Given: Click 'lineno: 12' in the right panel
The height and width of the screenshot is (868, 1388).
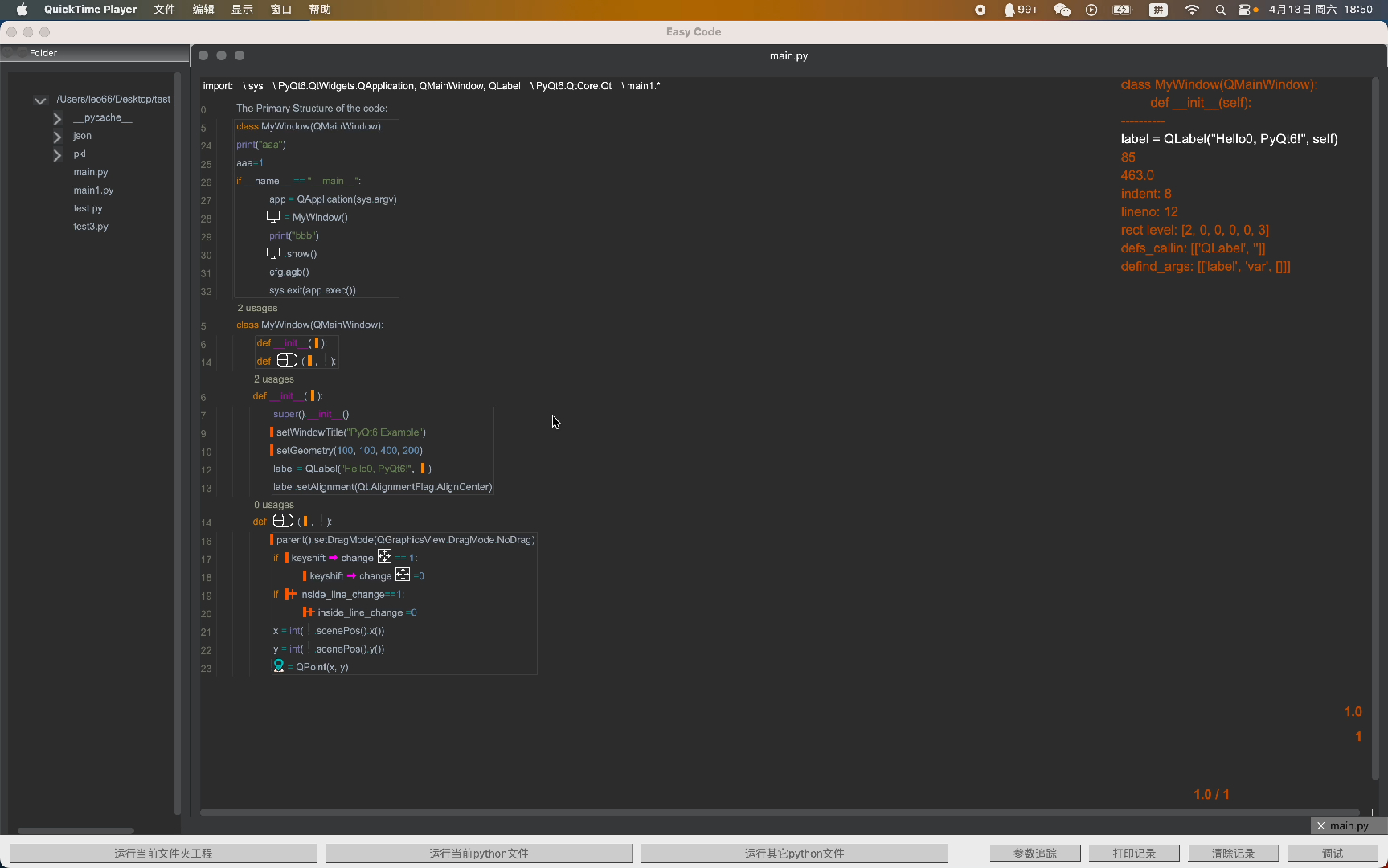Looking at the screenshot, I should (1149, 212).
